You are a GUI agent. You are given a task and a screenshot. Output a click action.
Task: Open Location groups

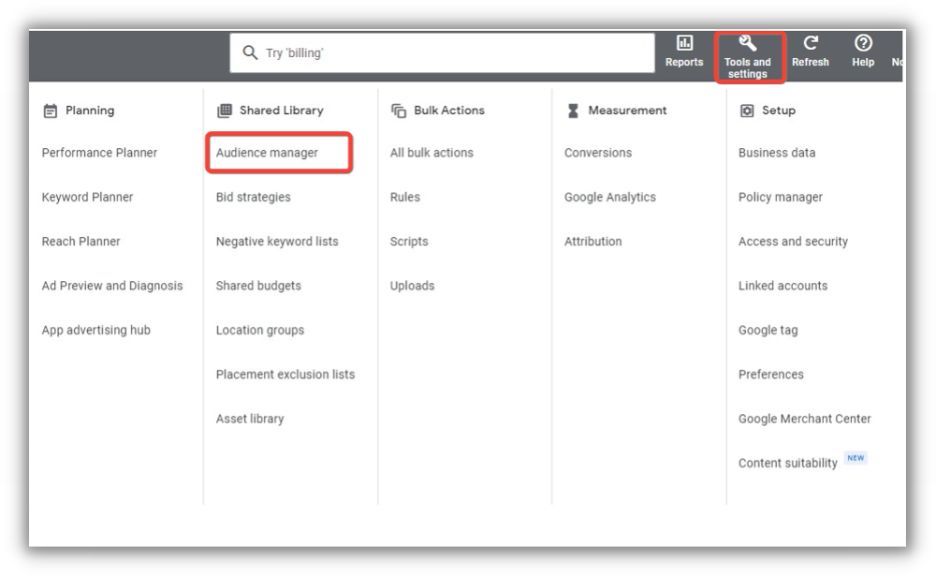tap(260, 330)
